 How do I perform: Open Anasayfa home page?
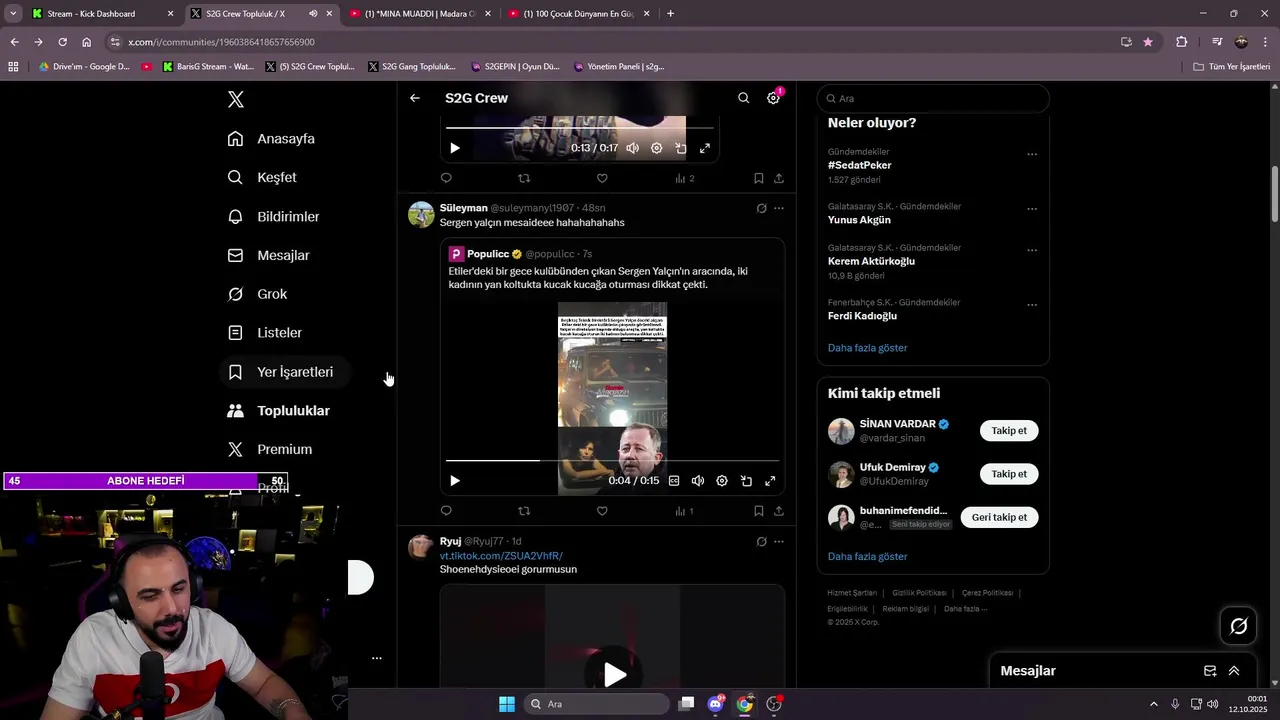(271, 139)
